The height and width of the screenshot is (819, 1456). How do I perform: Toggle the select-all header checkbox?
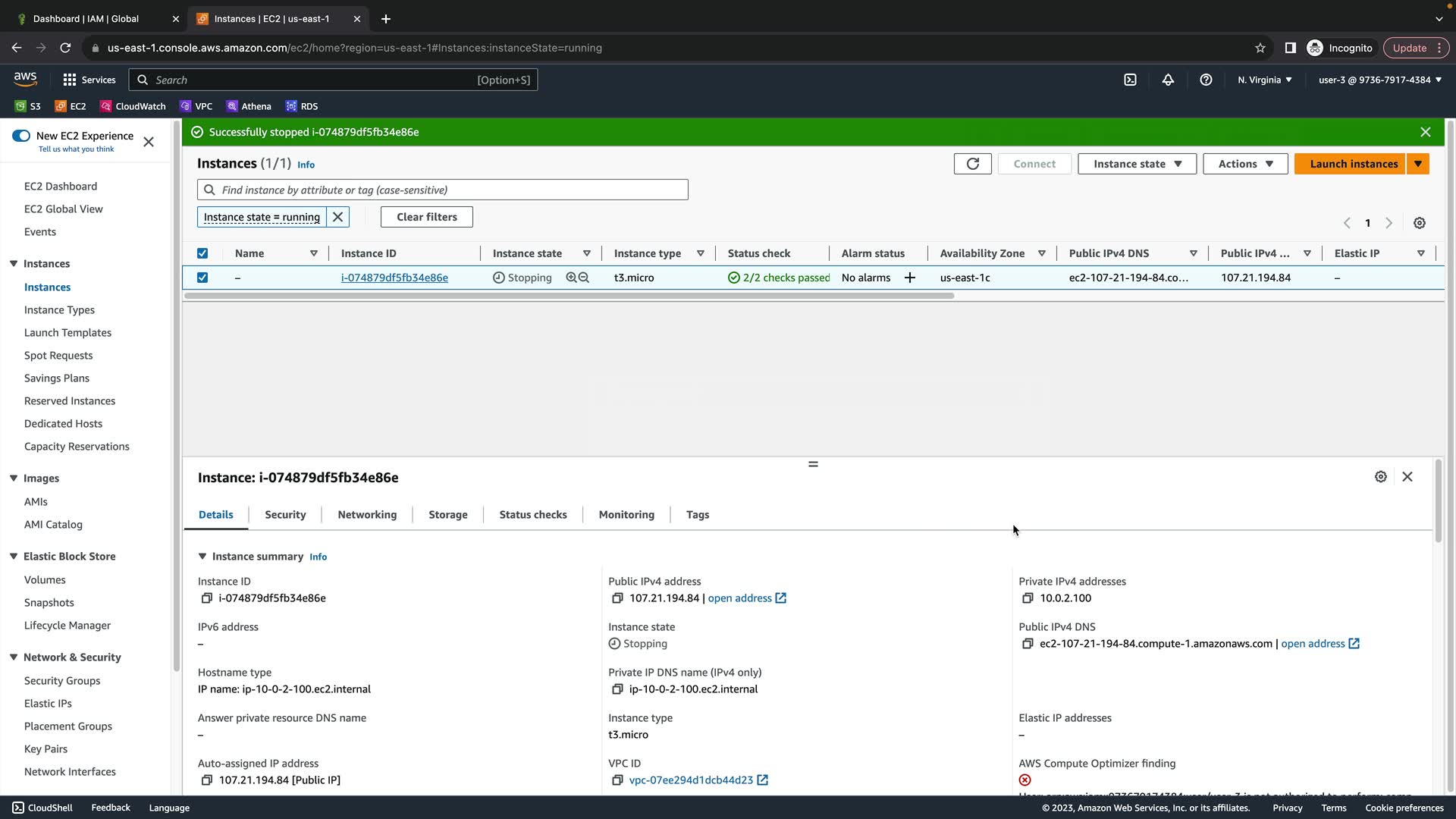point(202,253)
